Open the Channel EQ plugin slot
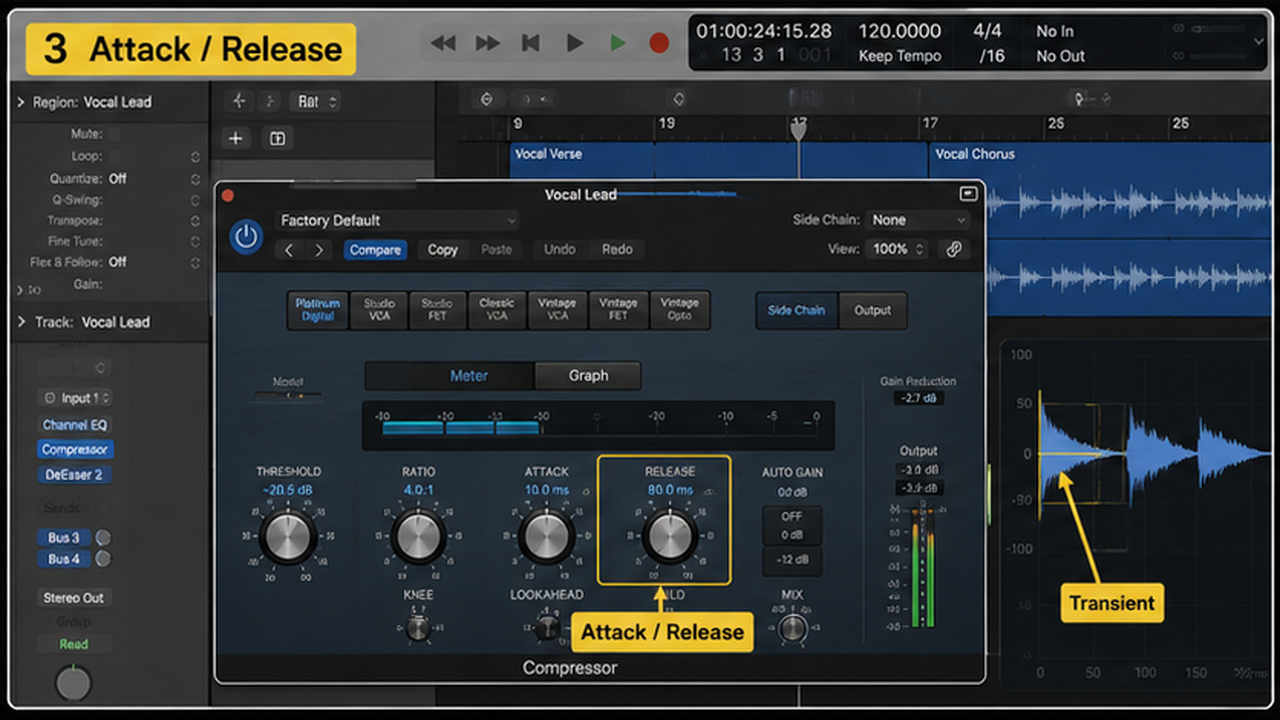1280x720 pixels. tap(75, 425)
